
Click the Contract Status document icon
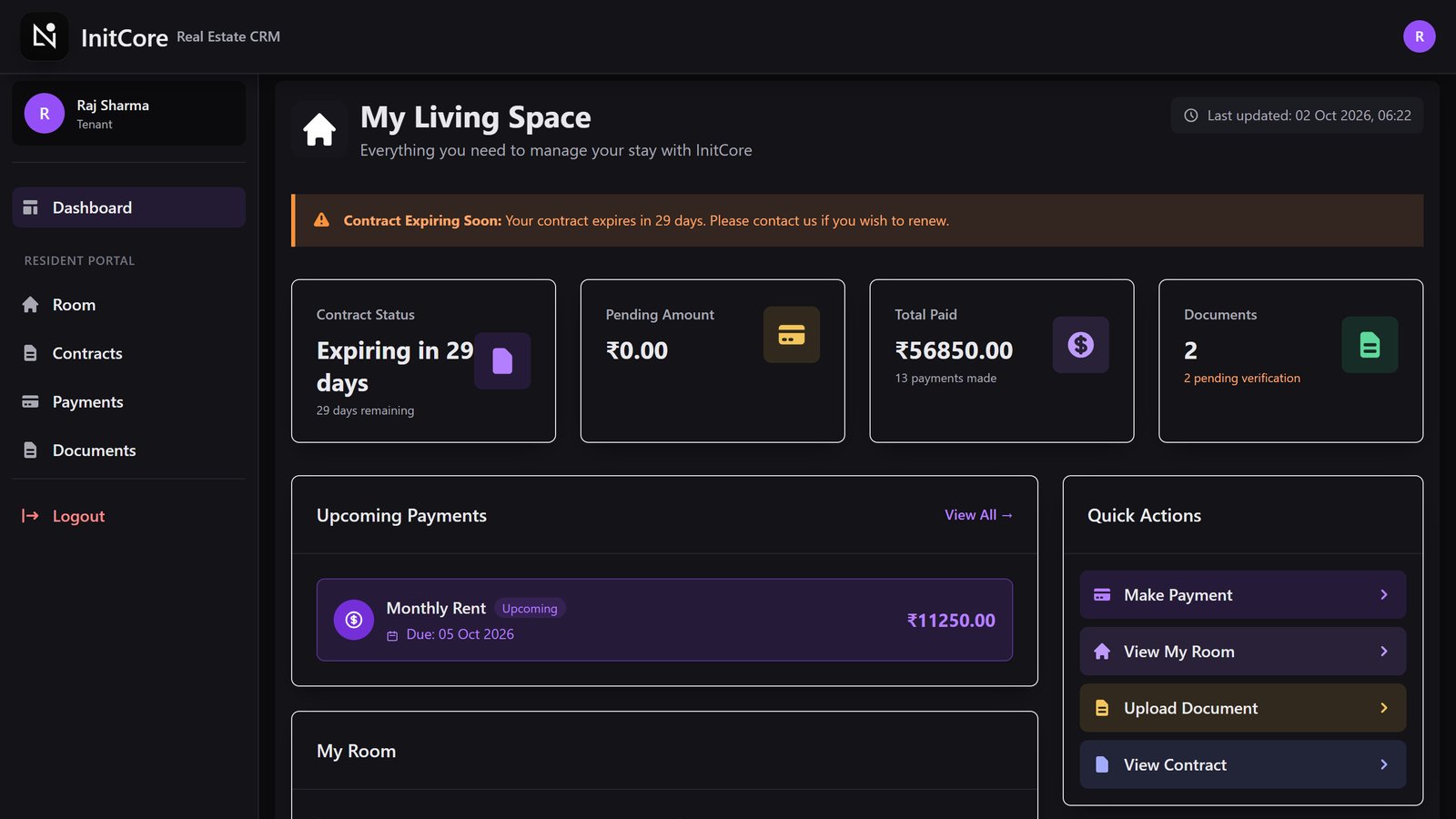click(502, 361)
